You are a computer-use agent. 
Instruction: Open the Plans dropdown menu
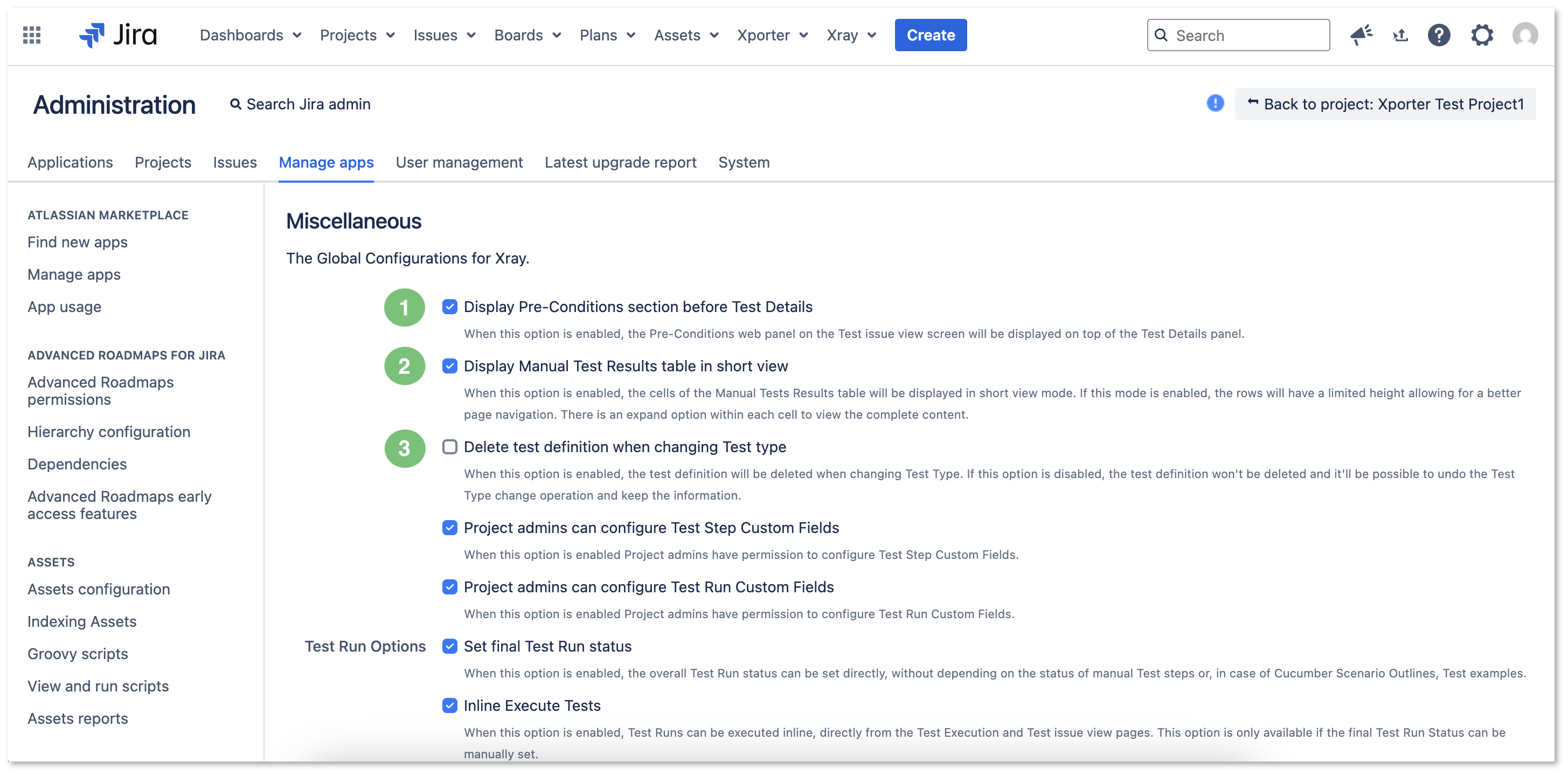click(x=607, y=34)
